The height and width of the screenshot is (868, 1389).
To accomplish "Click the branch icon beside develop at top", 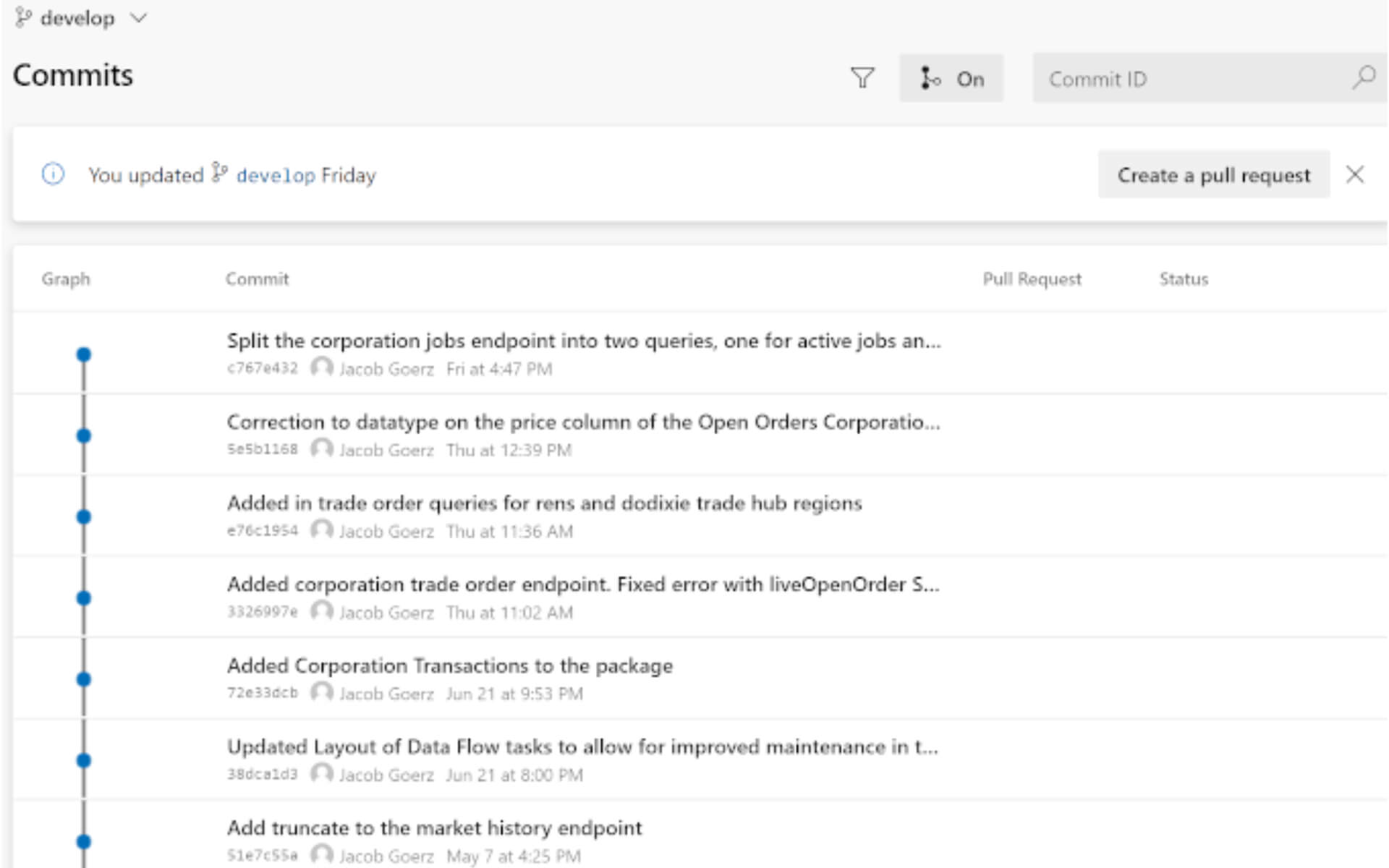I will tap(23, 17).
